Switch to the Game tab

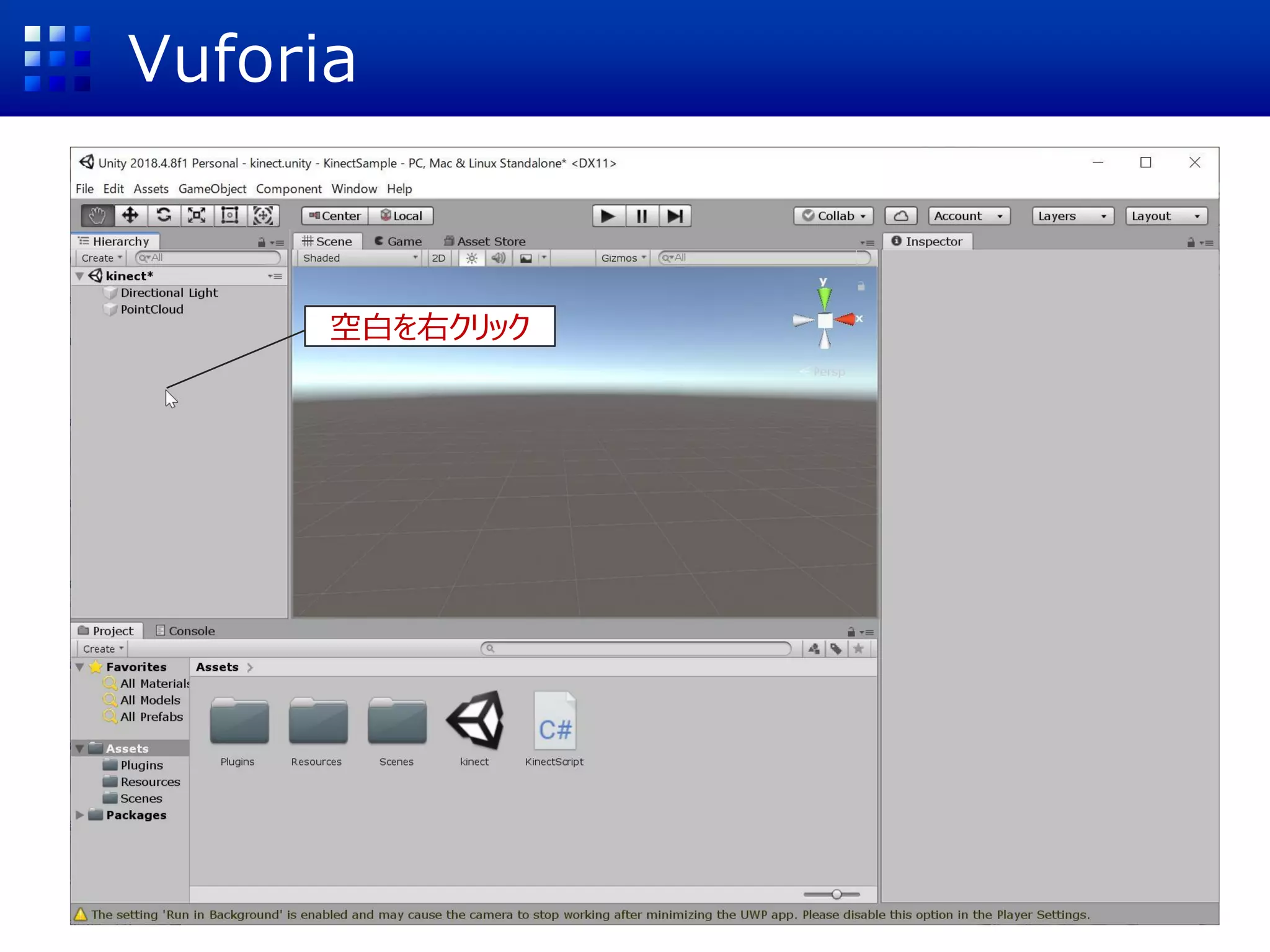(x=398, y=242)
